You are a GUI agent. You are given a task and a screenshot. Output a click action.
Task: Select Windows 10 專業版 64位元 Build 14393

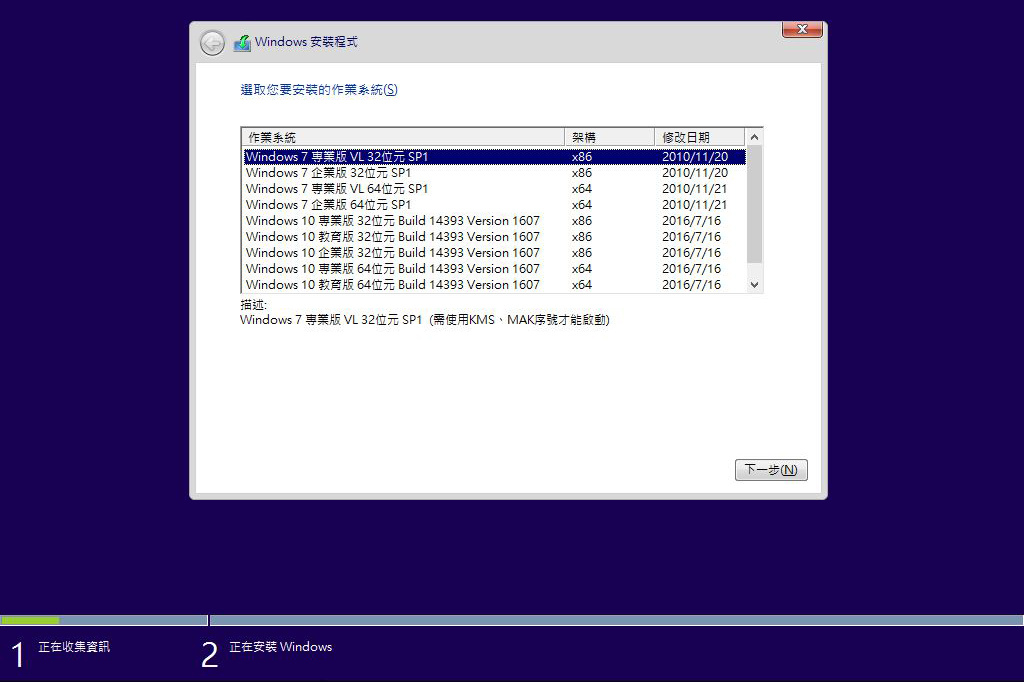click(494, 269)
